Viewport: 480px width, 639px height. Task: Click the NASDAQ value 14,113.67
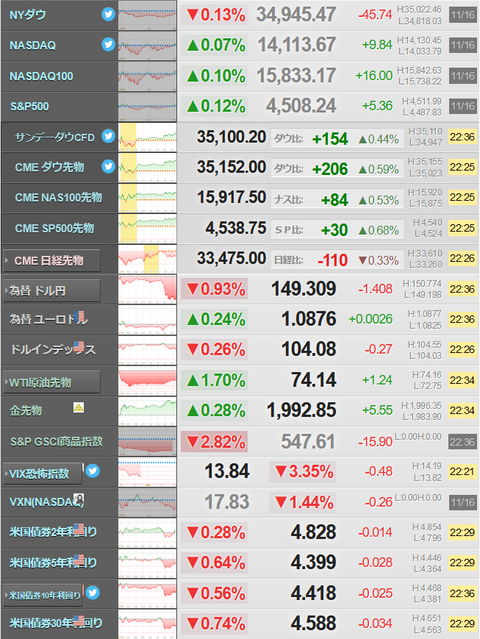(x=297, y=45)
